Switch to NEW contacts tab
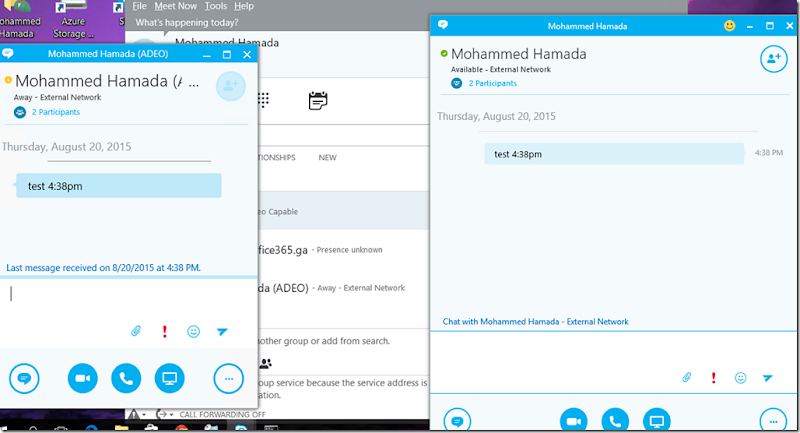Viewport: 800px width, 433px height. click(x=328, y=158)
